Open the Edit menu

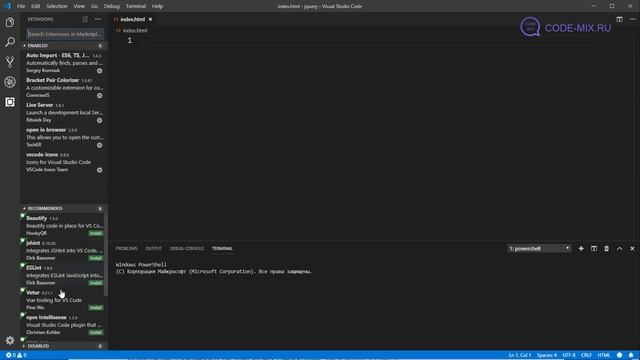pos(36,6)
